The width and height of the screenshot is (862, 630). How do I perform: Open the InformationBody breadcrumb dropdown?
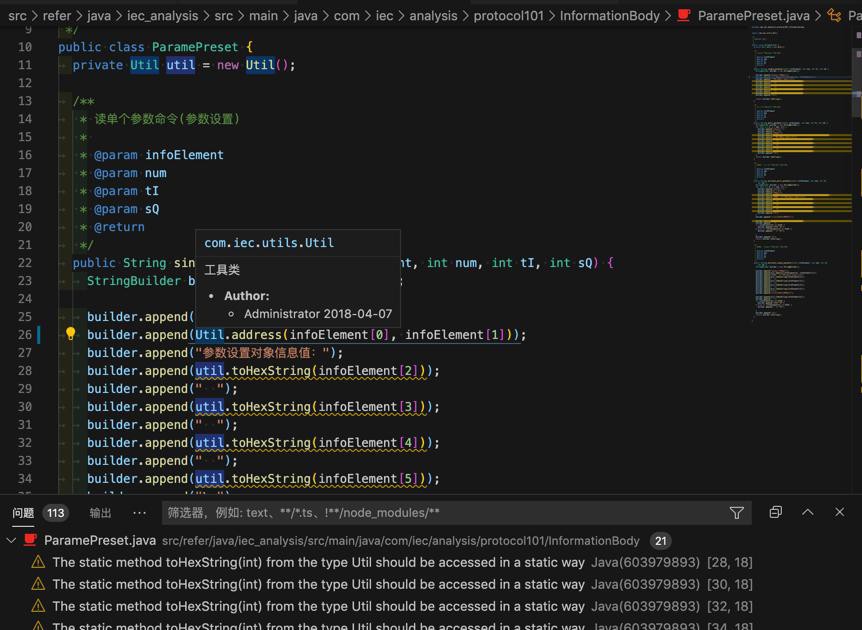click(x=609, y=16)
